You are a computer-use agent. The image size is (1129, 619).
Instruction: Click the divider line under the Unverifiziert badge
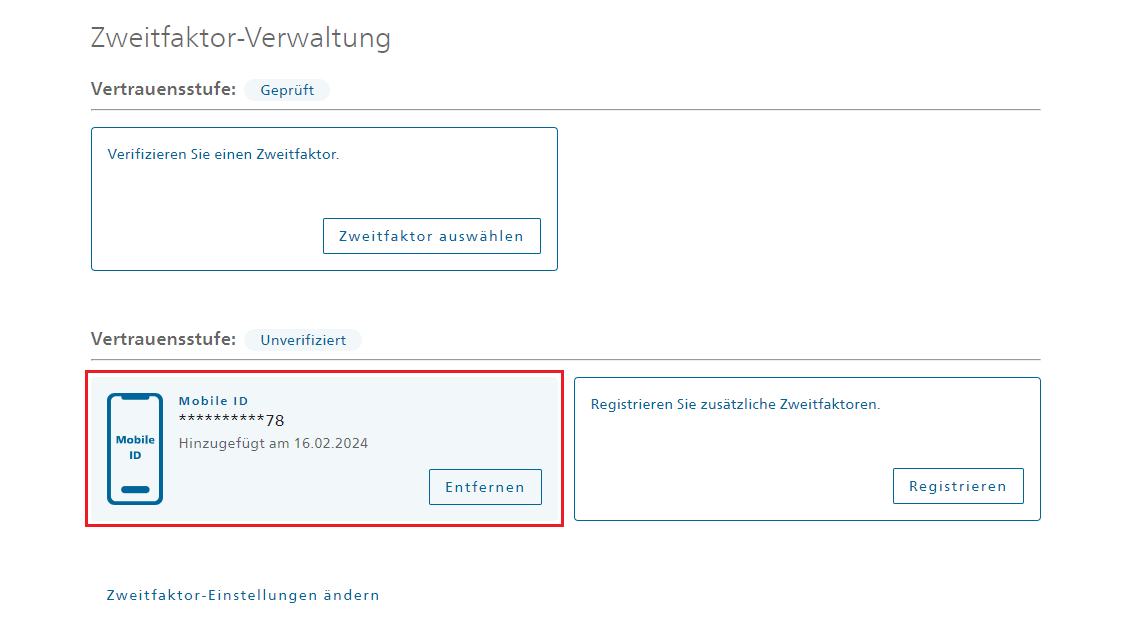(565, 359)
